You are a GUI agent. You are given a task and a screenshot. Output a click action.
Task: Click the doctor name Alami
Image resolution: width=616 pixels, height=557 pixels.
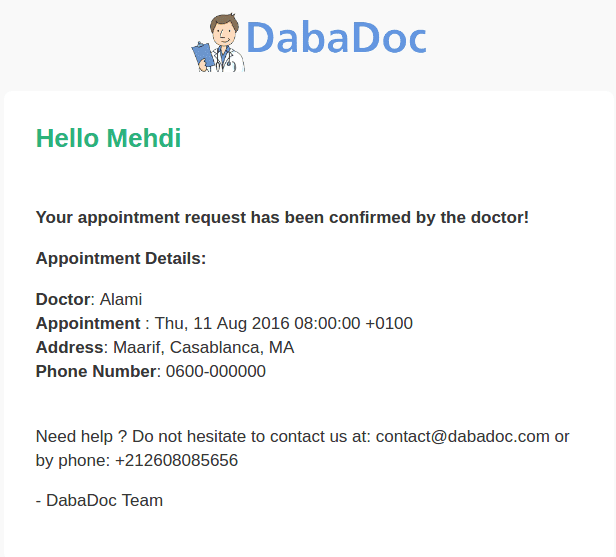[121, 299]
